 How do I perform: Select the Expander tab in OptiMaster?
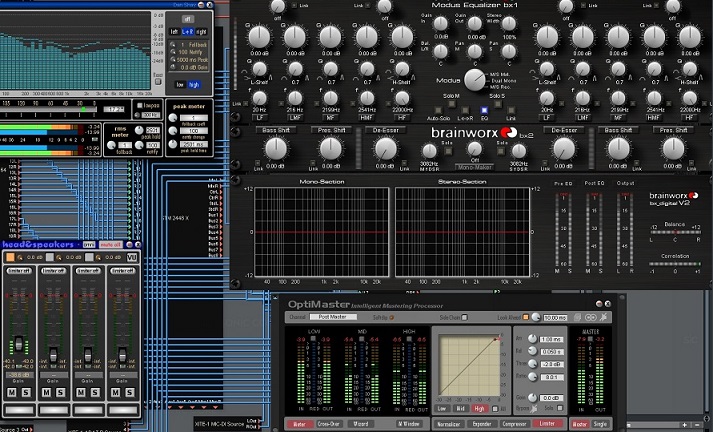(482, 424)
